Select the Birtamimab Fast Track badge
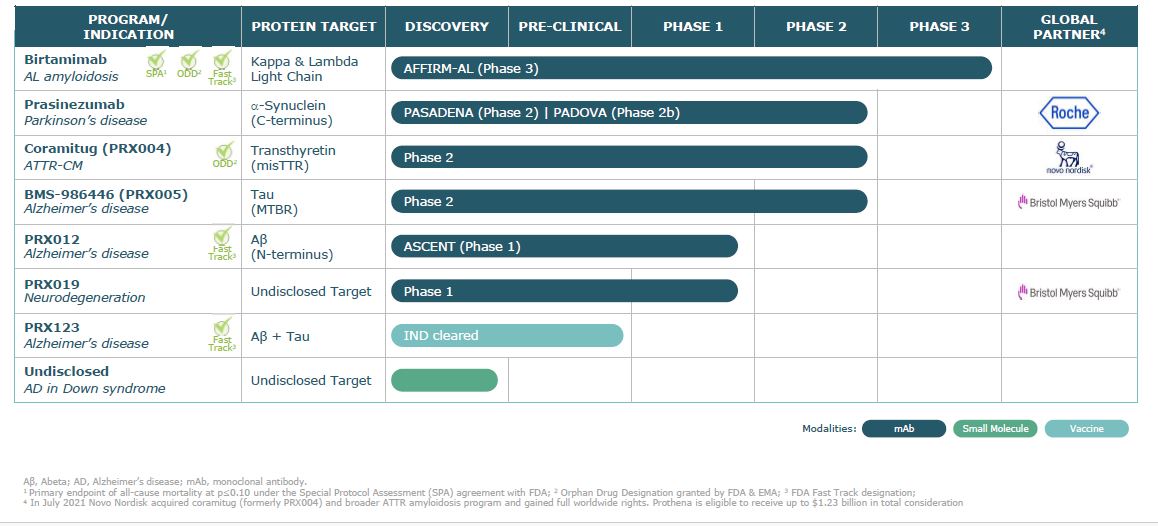Screen dimensions: 1158x526 [x=222, y=67]
